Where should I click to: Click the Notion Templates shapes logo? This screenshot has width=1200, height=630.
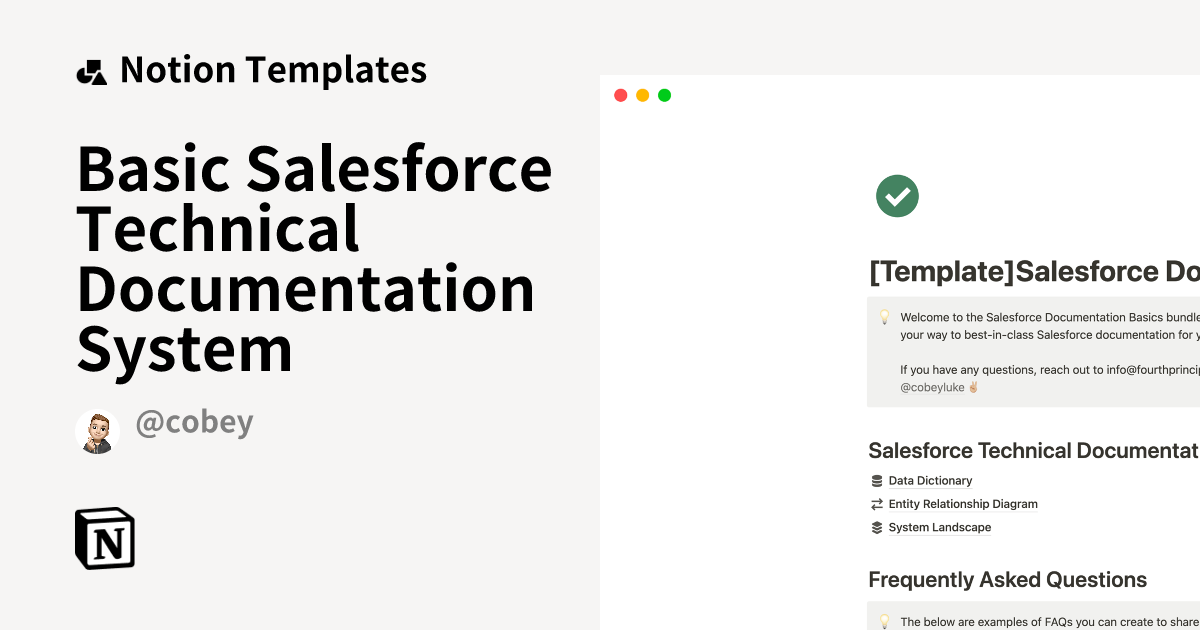click(91, 72)
